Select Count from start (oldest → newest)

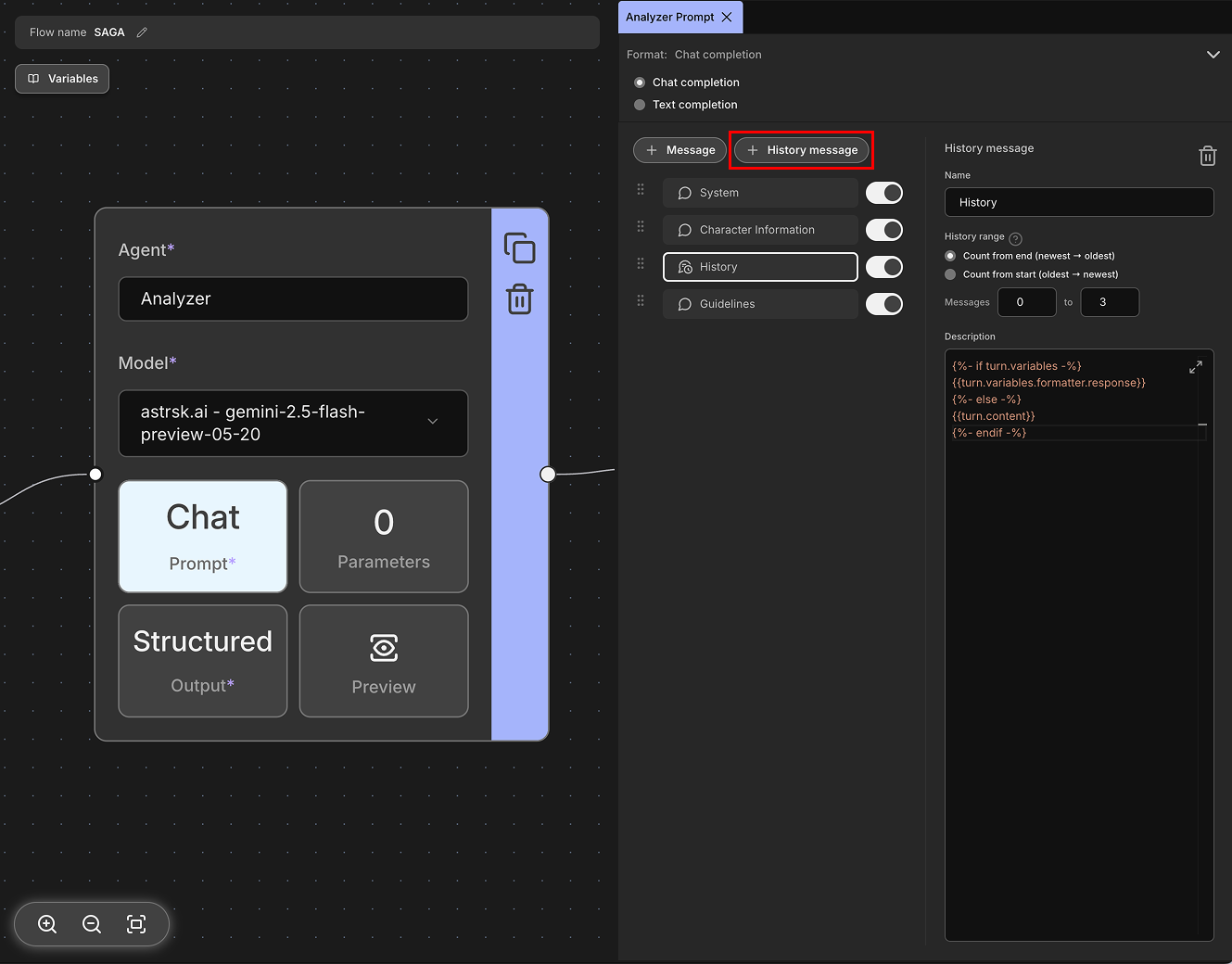tap(950, 274)
